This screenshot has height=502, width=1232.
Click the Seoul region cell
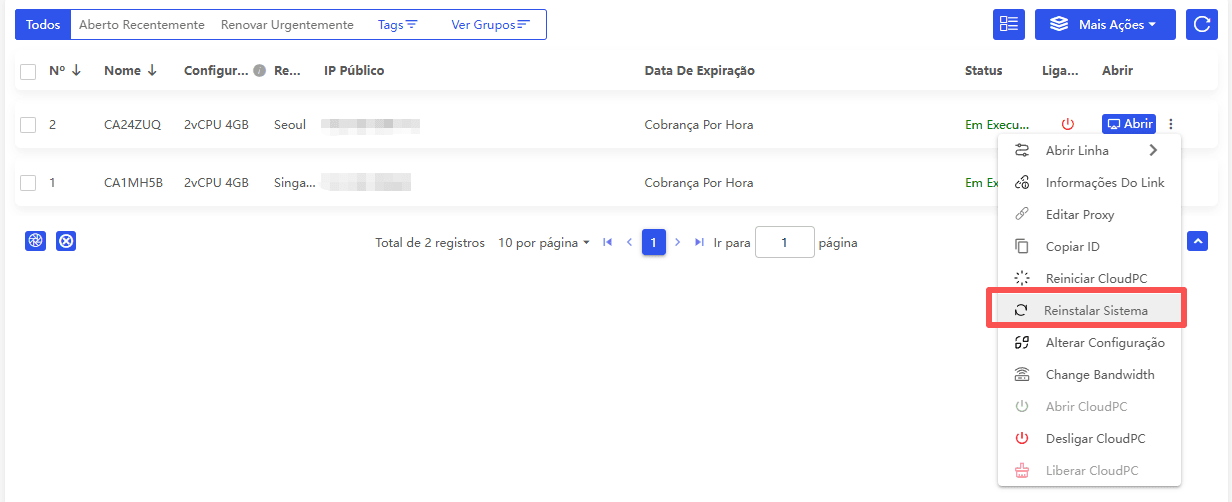290,125
